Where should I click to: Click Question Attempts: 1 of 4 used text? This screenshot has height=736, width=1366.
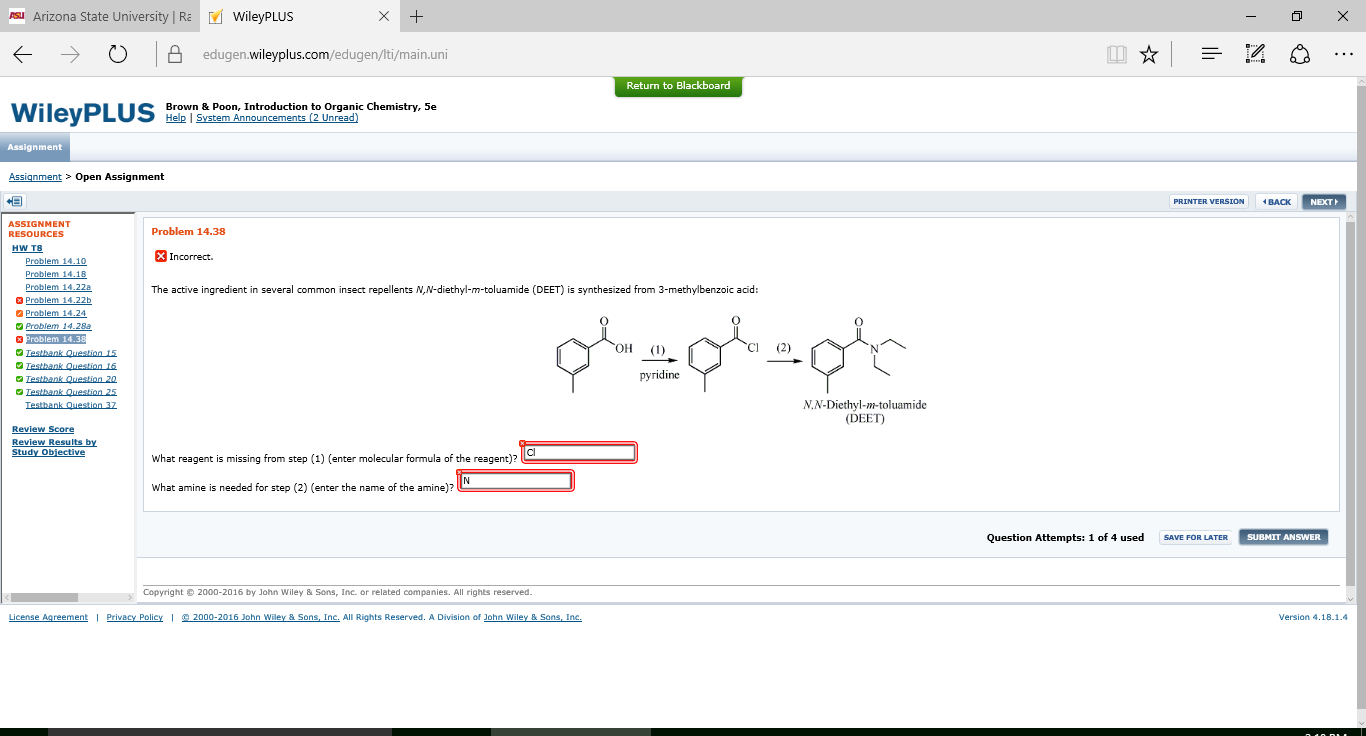pyautogui.click(x=1065, y=538)
